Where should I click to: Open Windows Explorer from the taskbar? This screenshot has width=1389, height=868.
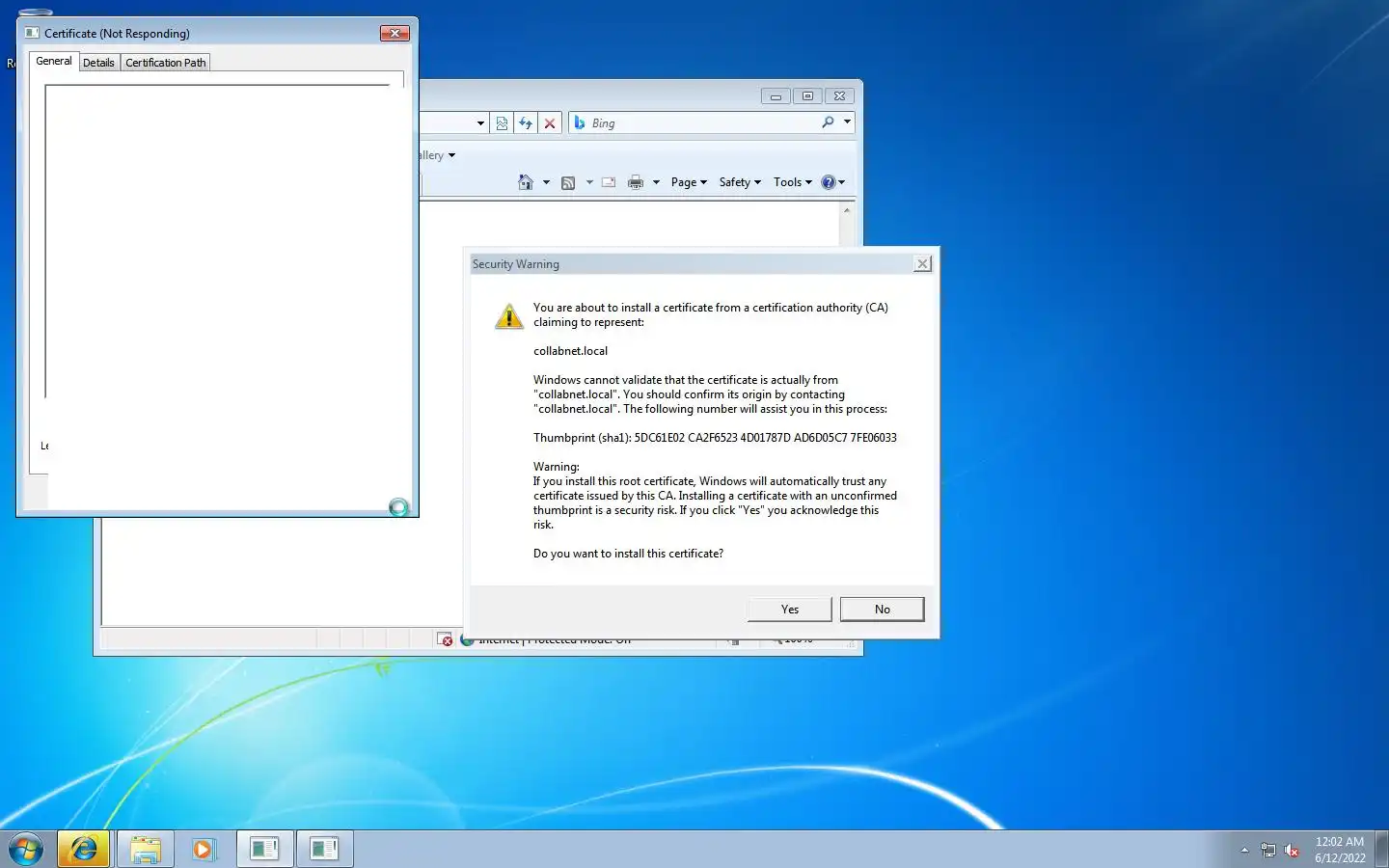tap(146, 849)
